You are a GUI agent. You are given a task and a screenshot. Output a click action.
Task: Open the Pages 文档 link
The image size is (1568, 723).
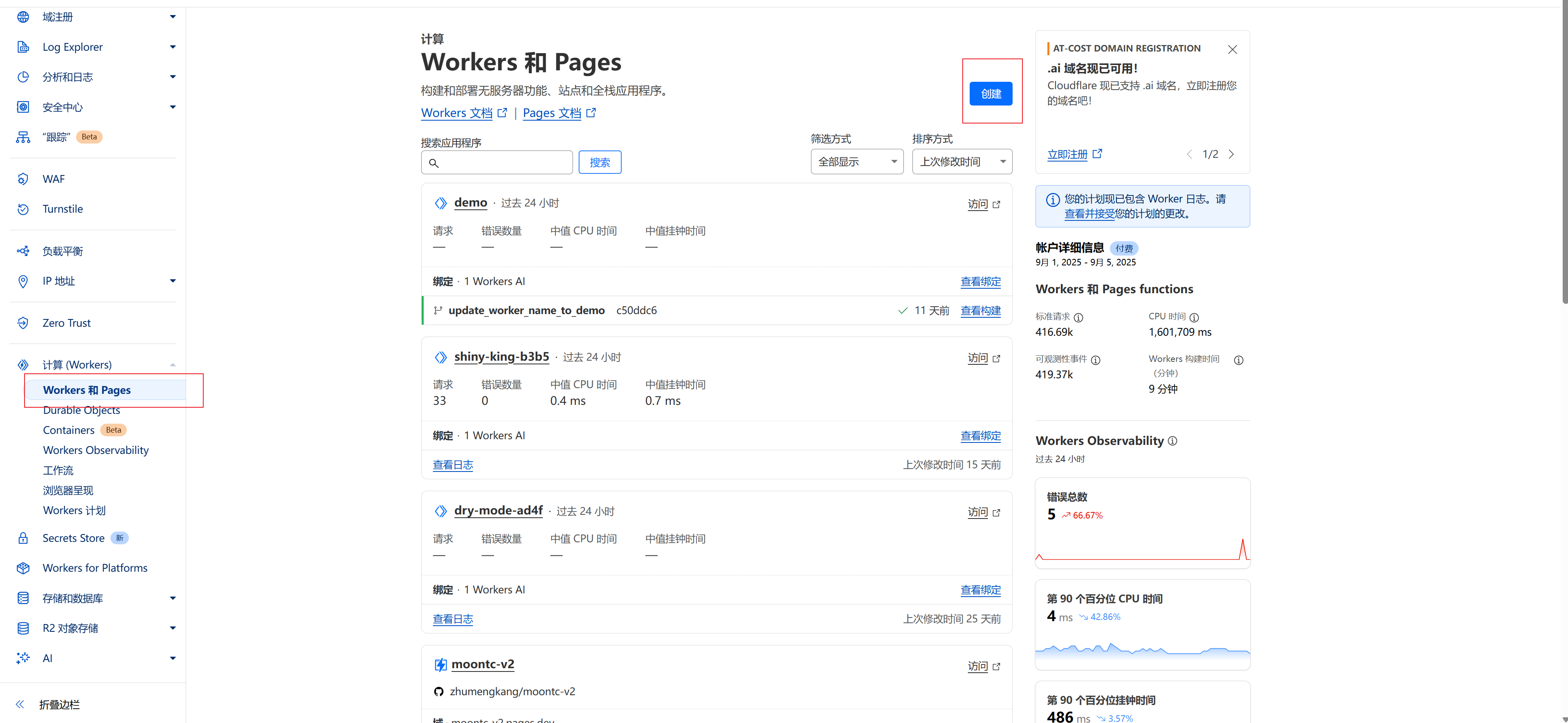click(x=559, y=113)
